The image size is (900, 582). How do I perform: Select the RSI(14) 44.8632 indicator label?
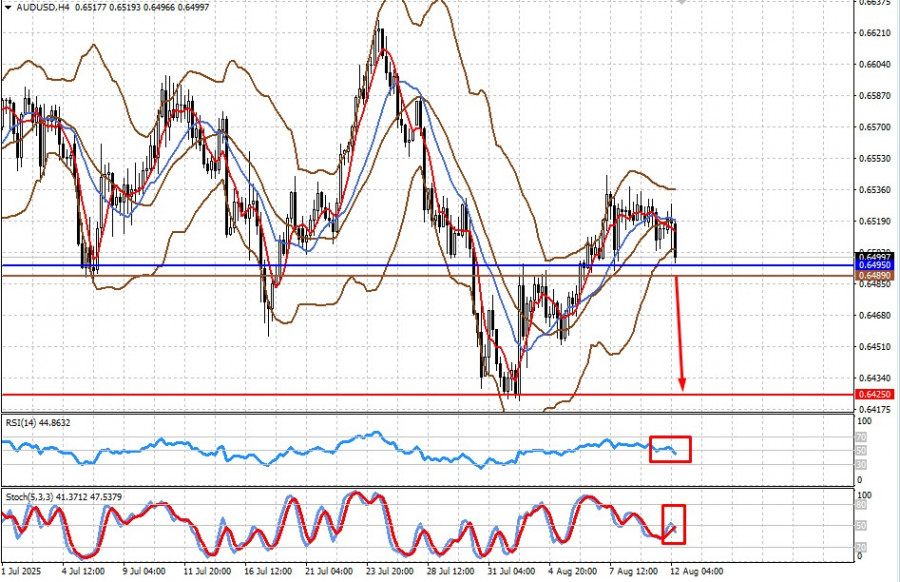click(x=38, y=423)
